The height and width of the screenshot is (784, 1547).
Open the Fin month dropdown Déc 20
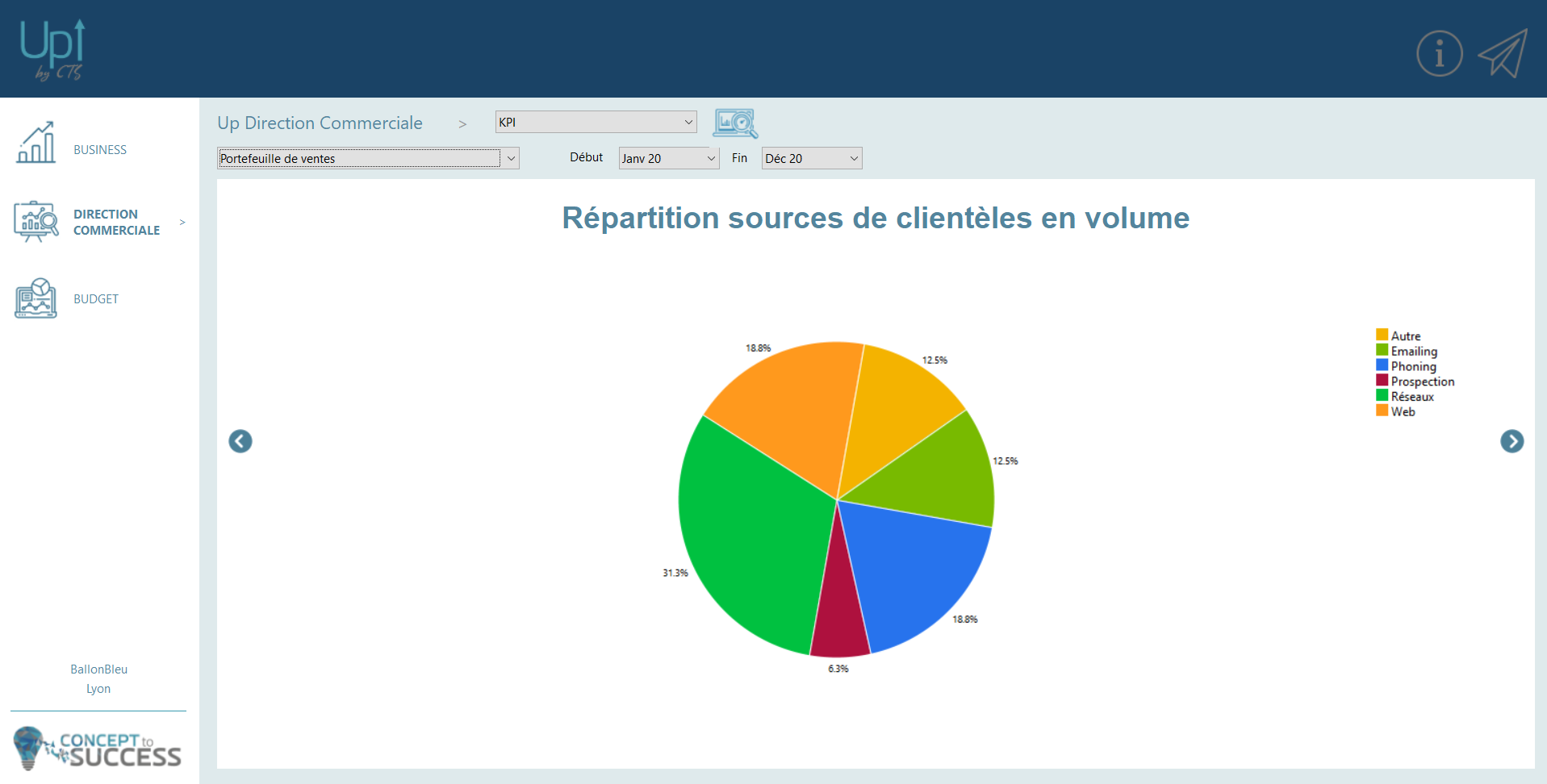coord(812,158)
